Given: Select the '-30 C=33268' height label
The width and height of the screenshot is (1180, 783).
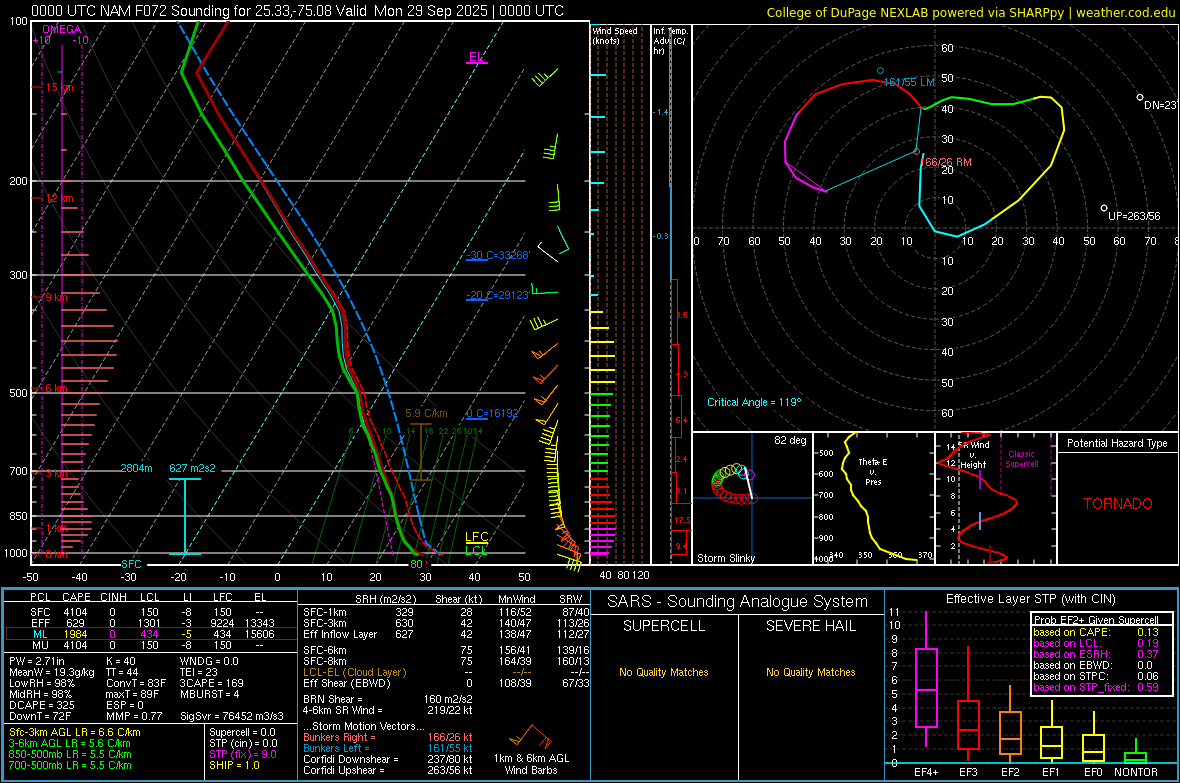Looking at the screenshot, I should pyautogui.click(x=497, y=255).
